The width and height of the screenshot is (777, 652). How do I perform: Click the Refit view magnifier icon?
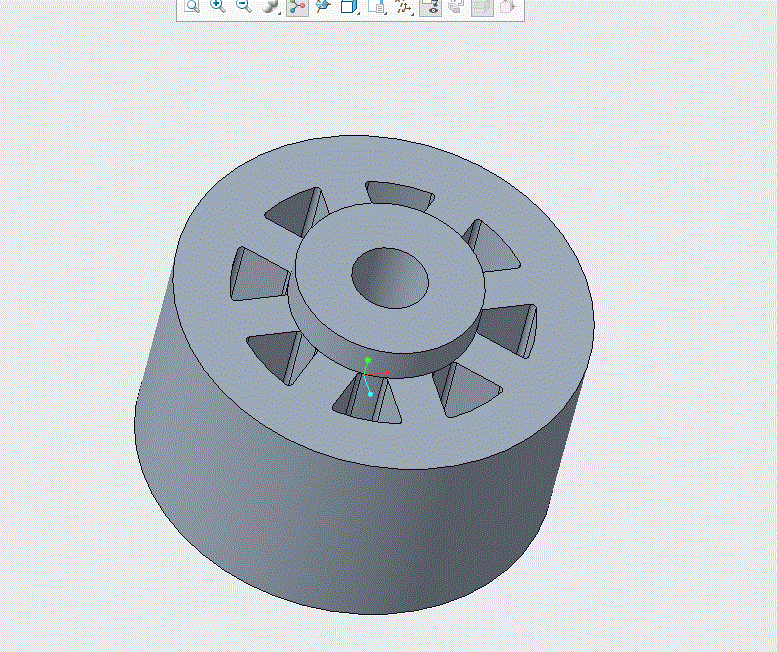pyautogui.click(x=192, y=6)
